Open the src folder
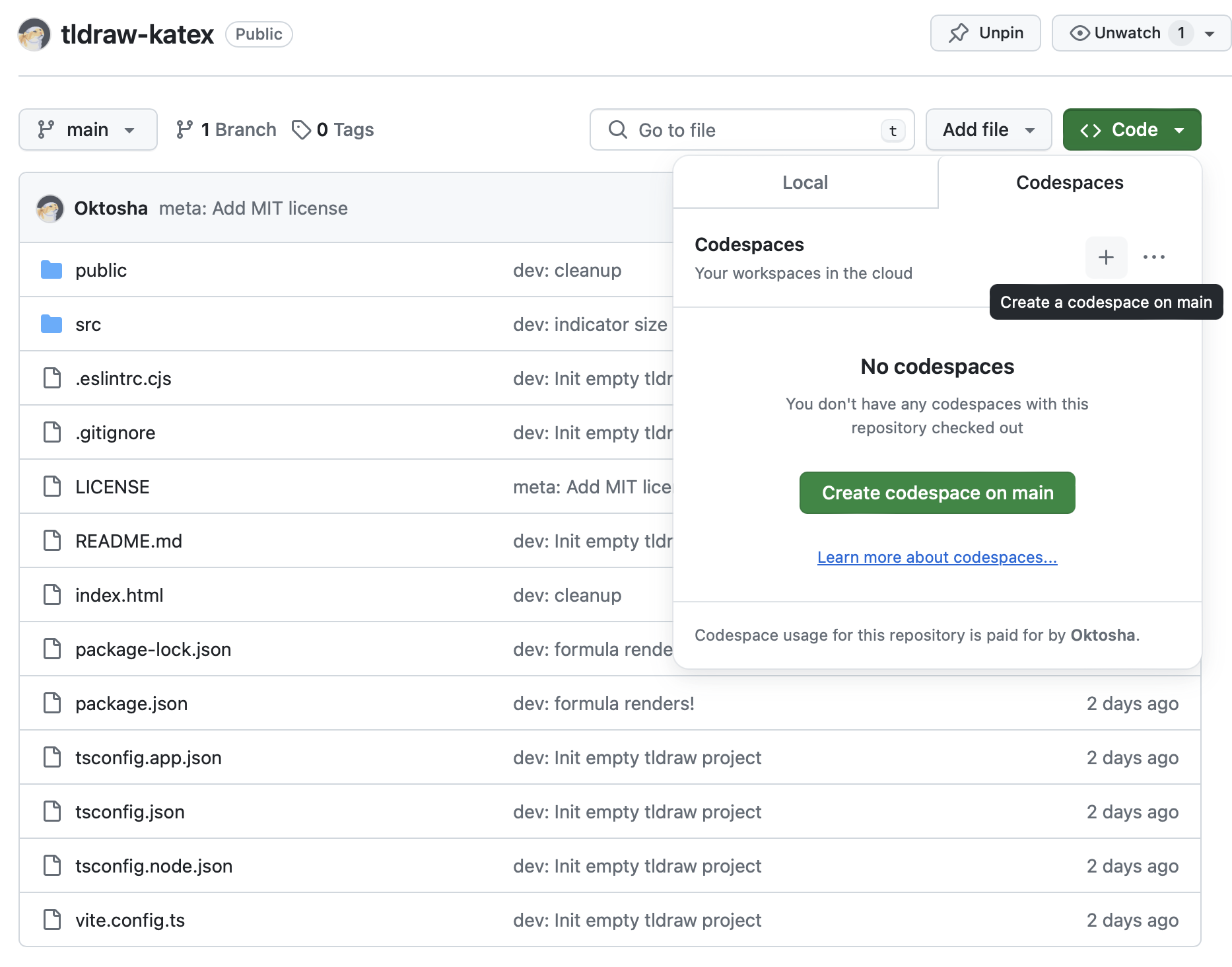 88,325
